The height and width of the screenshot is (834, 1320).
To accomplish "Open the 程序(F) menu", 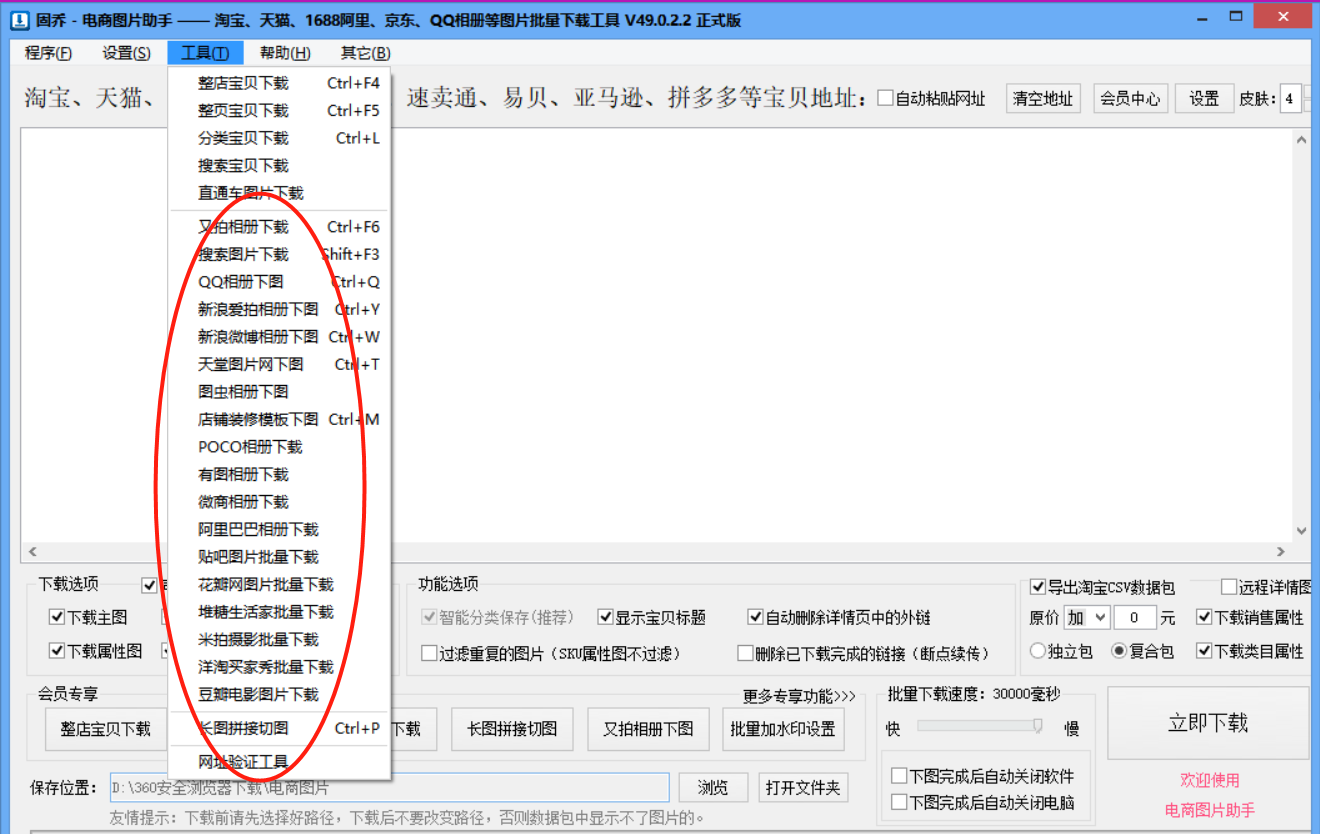I will tap(47, 52).
